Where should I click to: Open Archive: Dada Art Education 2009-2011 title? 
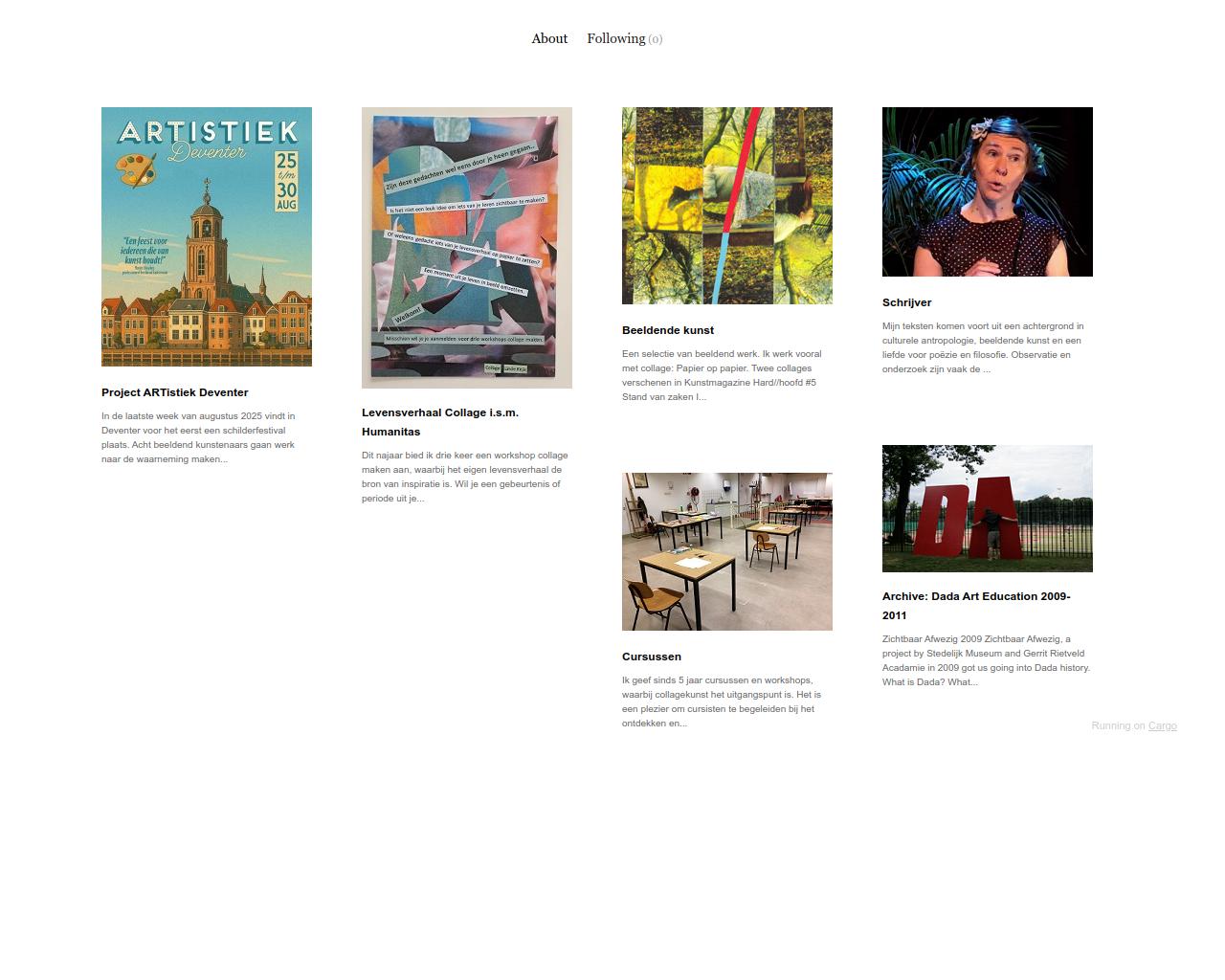tap(976, 606)
